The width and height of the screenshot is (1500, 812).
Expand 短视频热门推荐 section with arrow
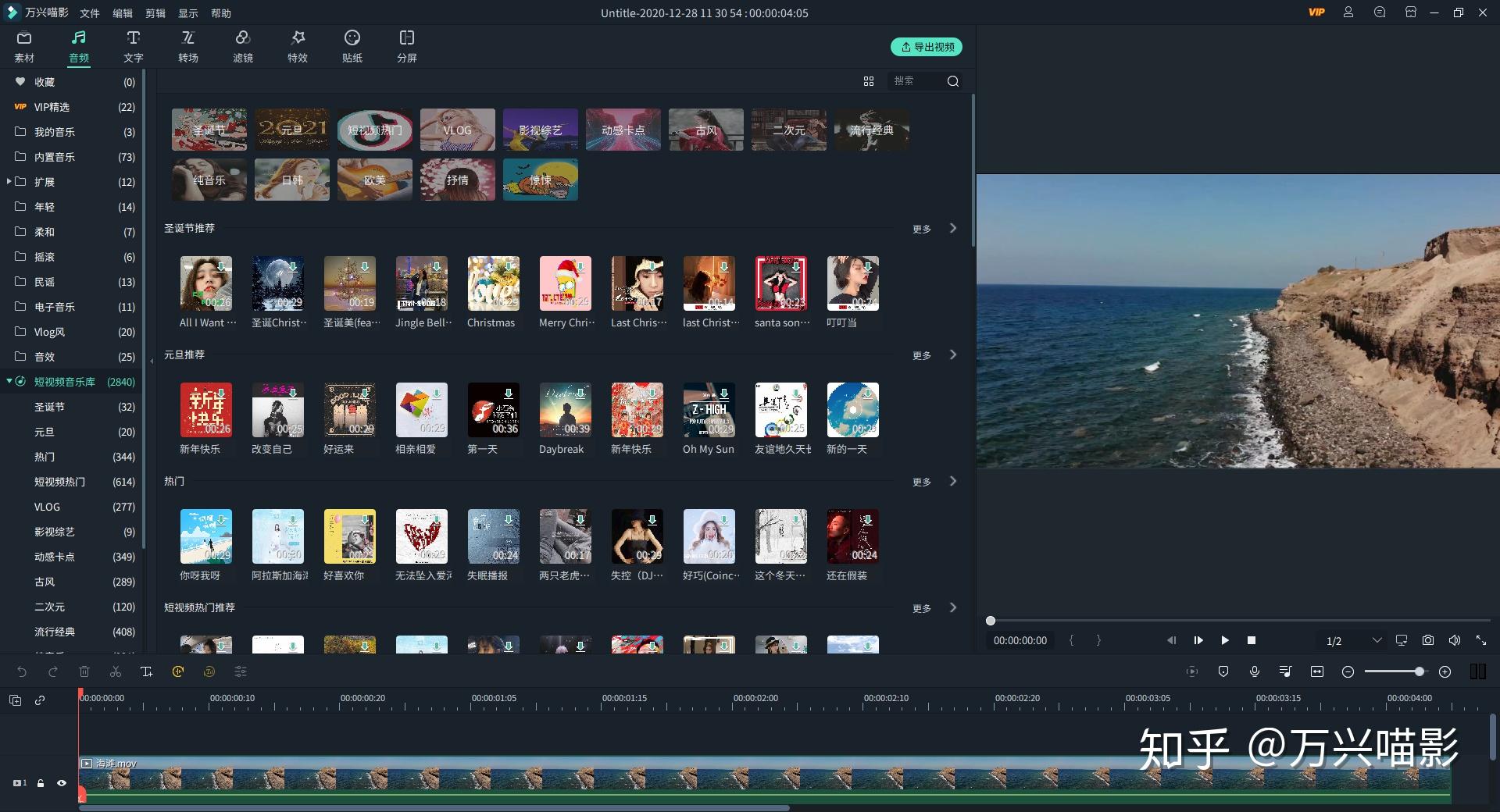coord(952,607)
